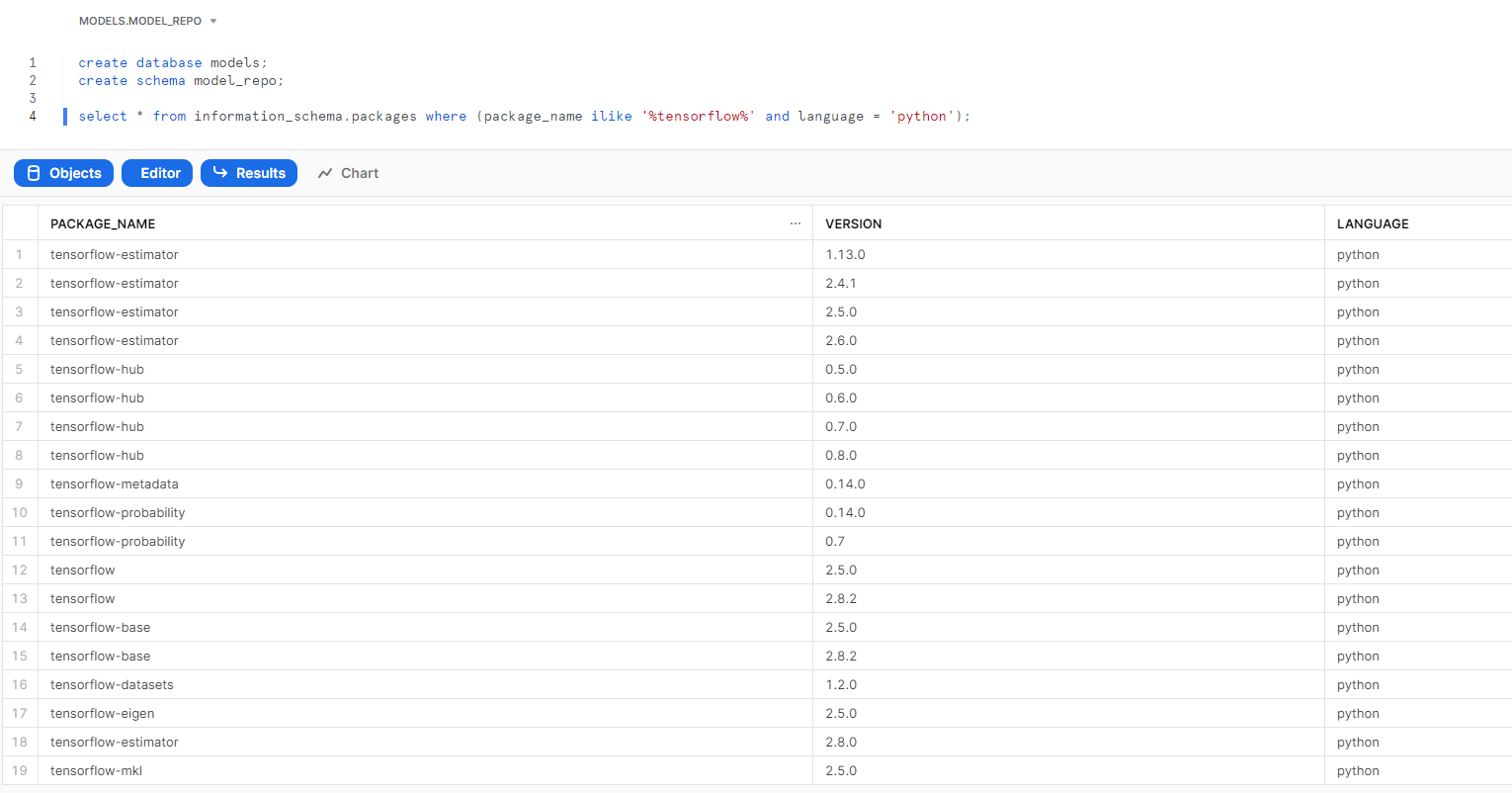The width and height of the screenshot is (1512, 793).
Task: Select the tensorflow-datasets cell
Action: [425, 684]
